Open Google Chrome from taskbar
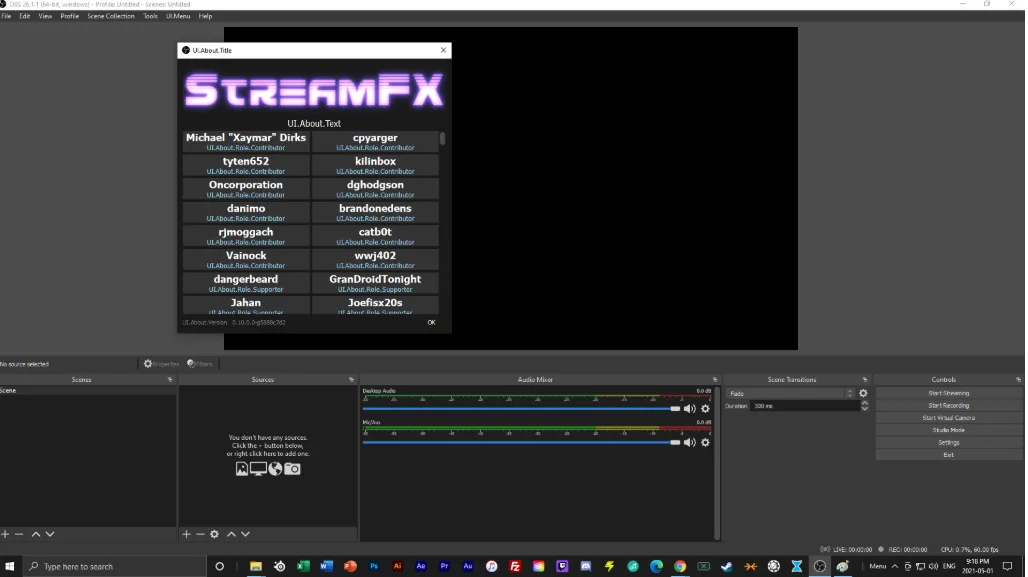The width and height of the screenshot is (1028, 577). tap(680, 567)
